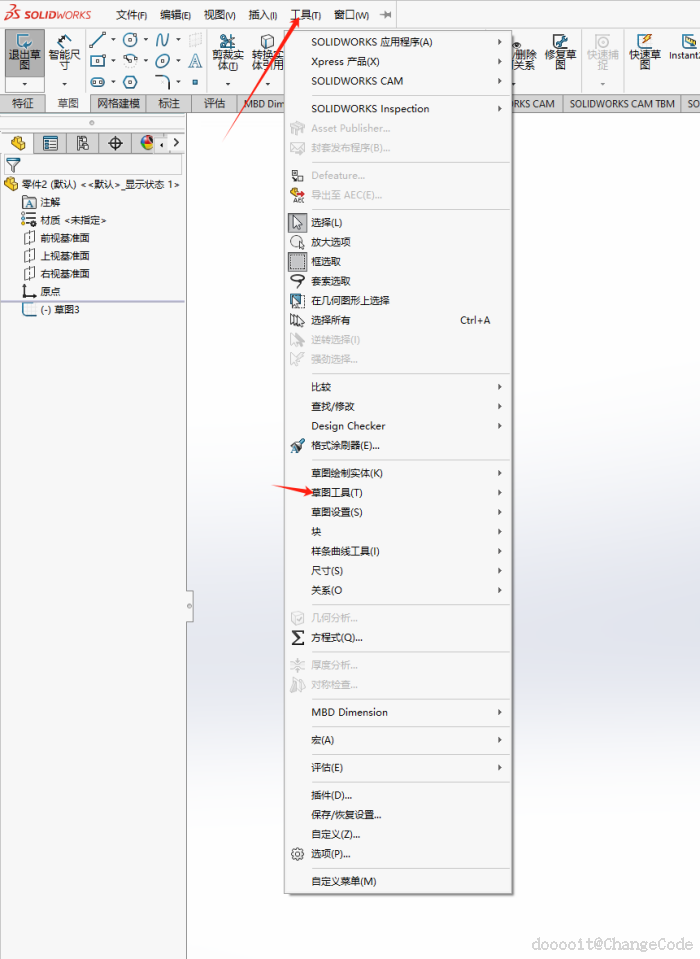The height and width of the screenshot is (959, 700).
Task: Choose 选择所有 Ctrl+A menu entry
Action: tap(398, 320)
